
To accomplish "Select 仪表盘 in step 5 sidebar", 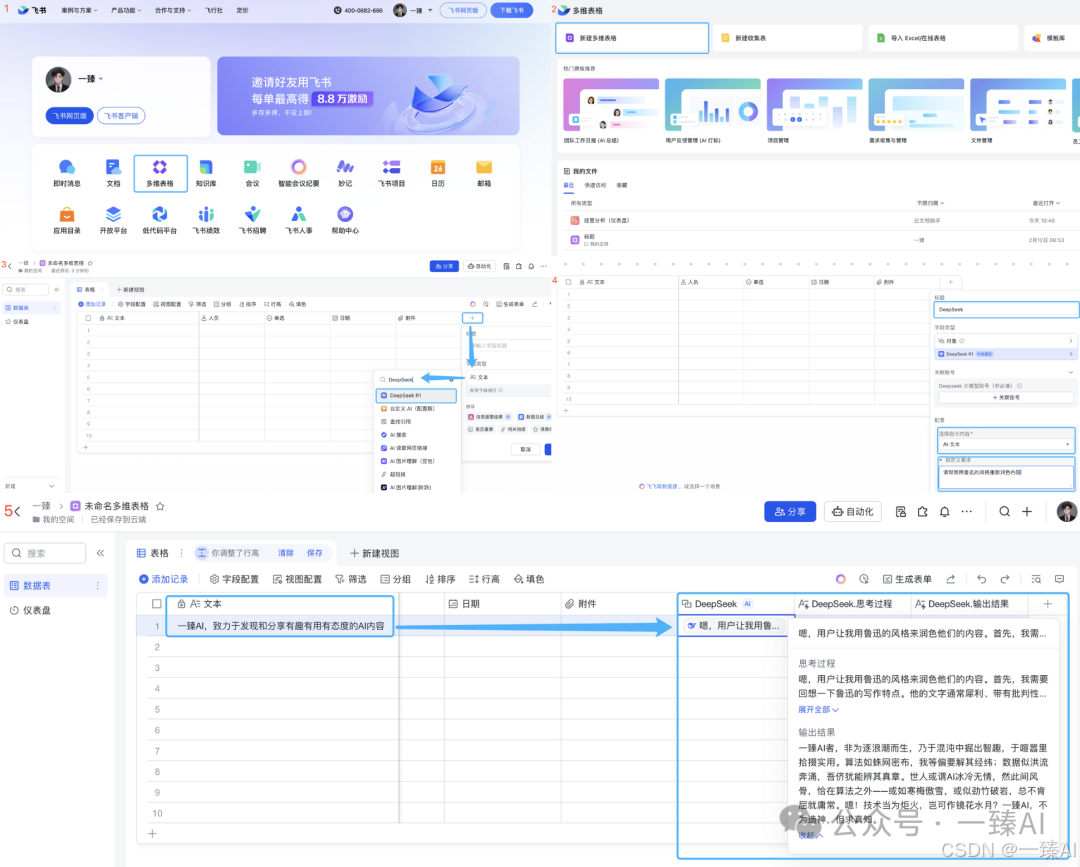I will click(55, 610).
